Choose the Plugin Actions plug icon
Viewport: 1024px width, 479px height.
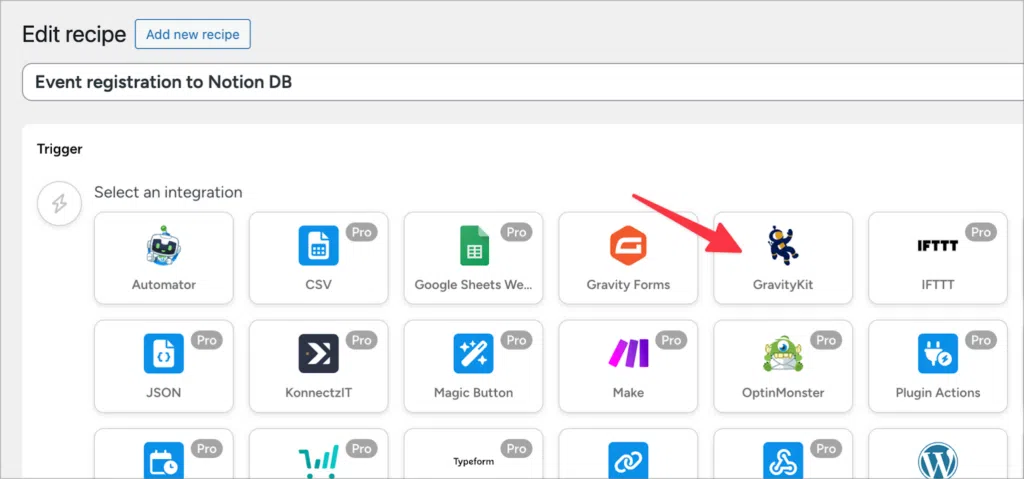click(x=938, y=354)
